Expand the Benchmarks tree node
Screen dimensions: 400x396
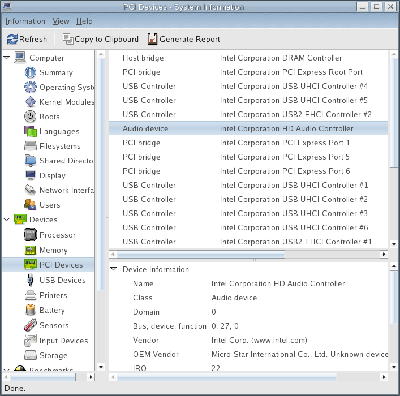point(6,370)
